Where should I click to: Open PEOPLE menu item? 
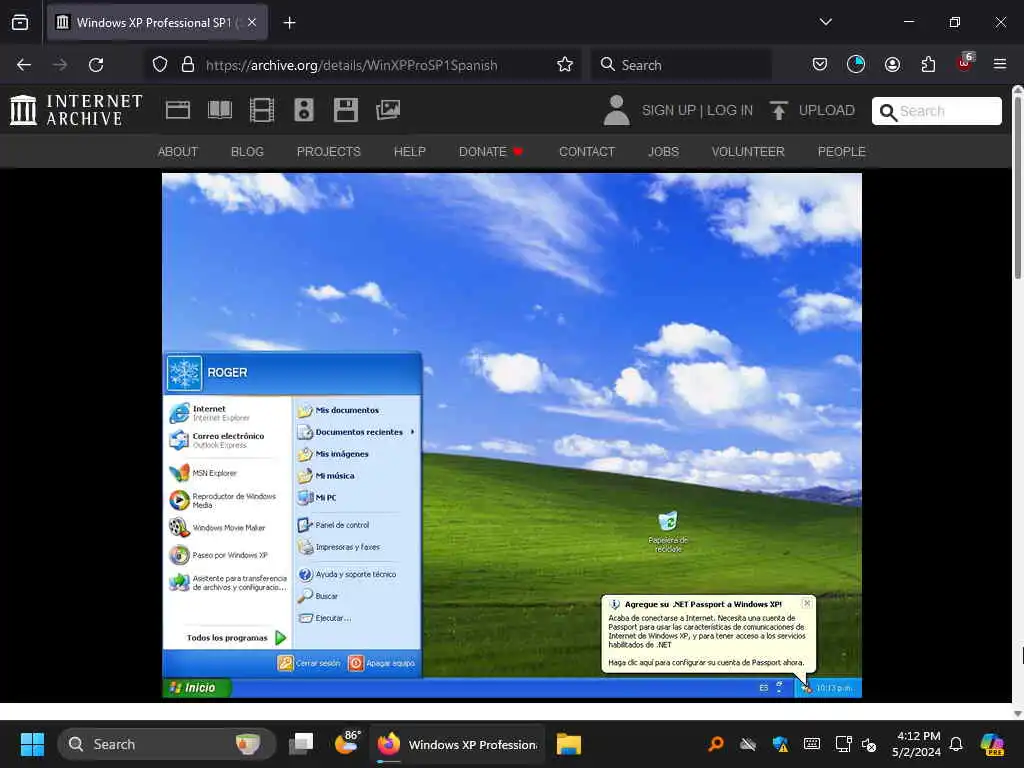(841, 152)
